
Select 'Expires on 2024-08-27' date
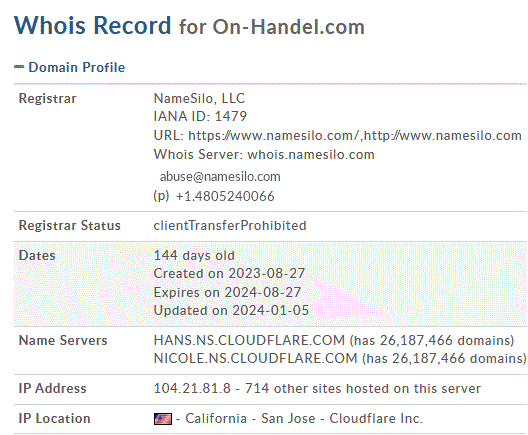227,292
